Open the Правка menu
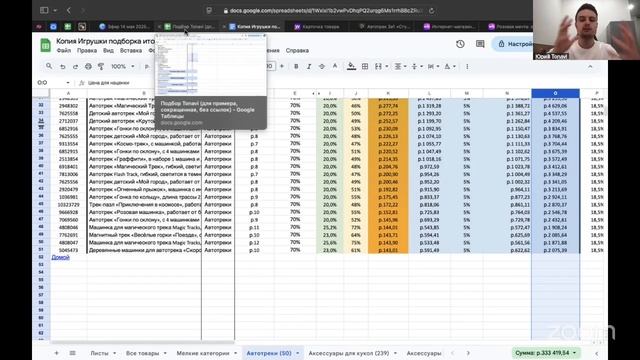640x360 pixels. (x=87, y=51)
